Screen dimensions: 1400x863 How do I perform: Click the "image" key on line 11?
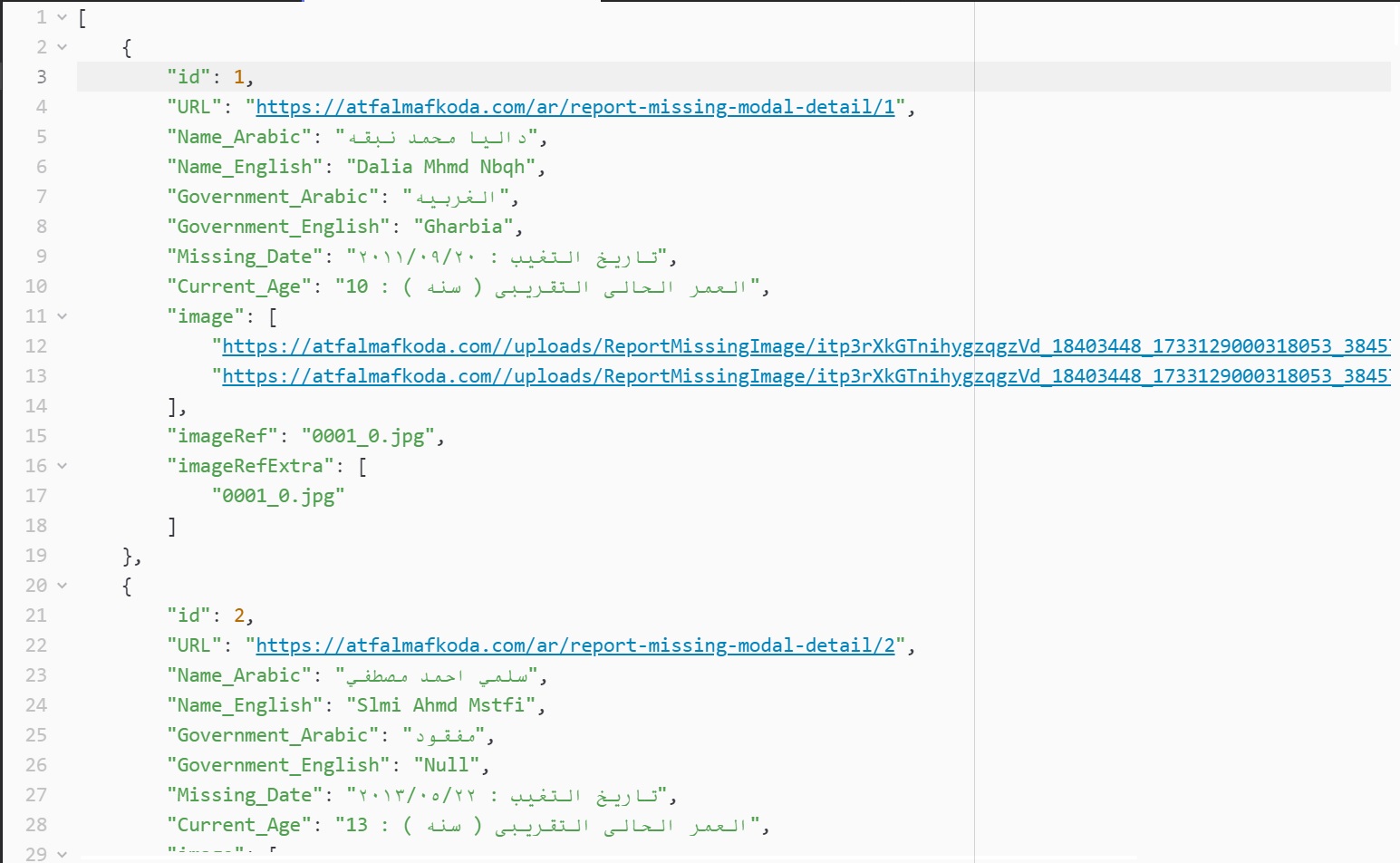pos(206,316)
